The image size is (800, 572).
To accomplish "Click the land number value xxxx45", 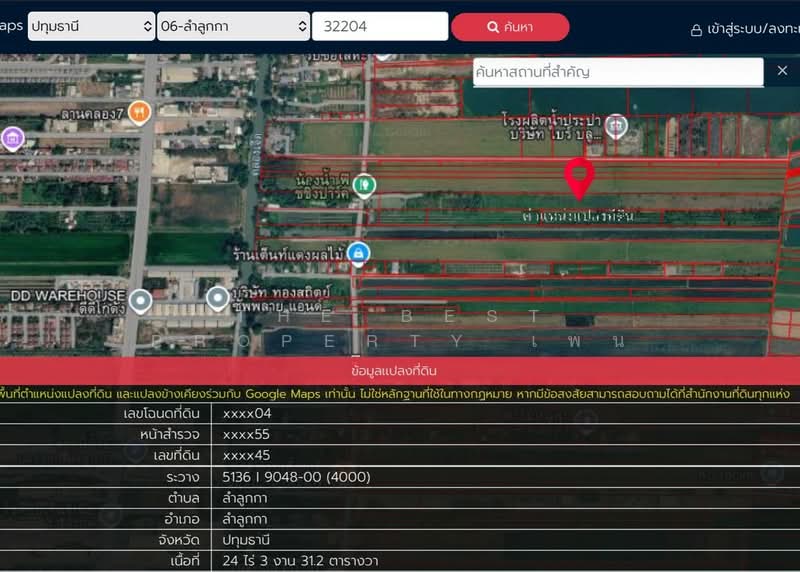I will [x=246, y=455].
